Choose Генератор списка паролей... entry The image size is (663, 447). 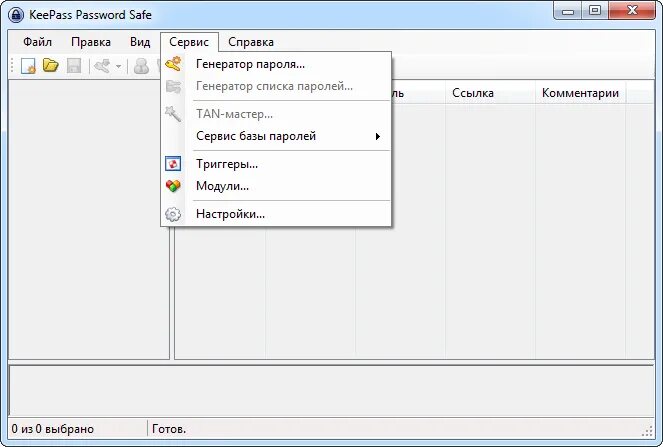[276, 86]
